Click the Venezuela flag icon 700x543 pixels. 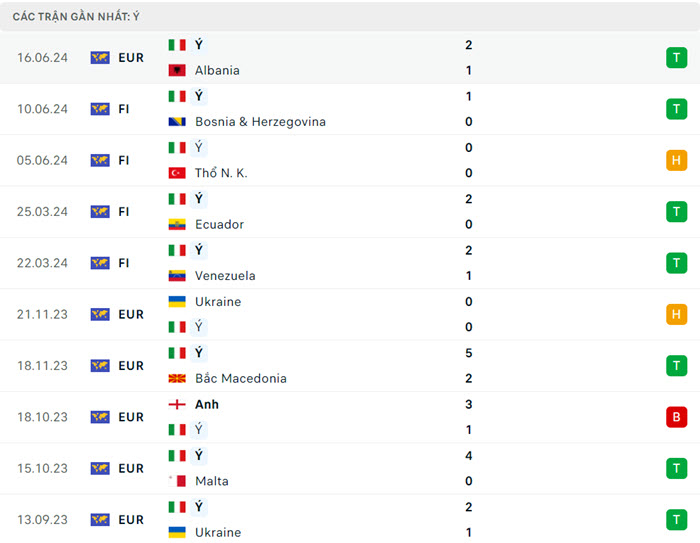click(x=177, y=275)
